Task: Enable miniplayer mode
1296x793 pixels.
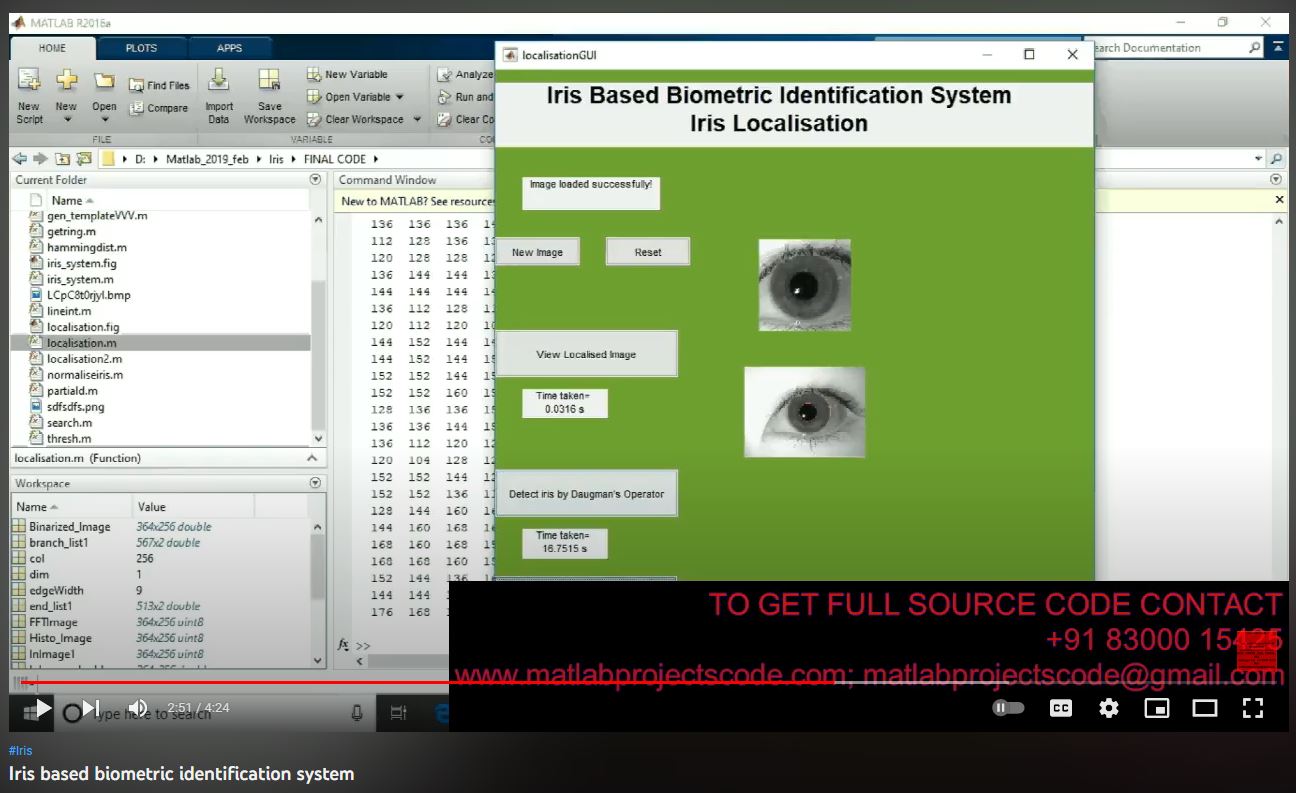Action: coord(1156,708)
